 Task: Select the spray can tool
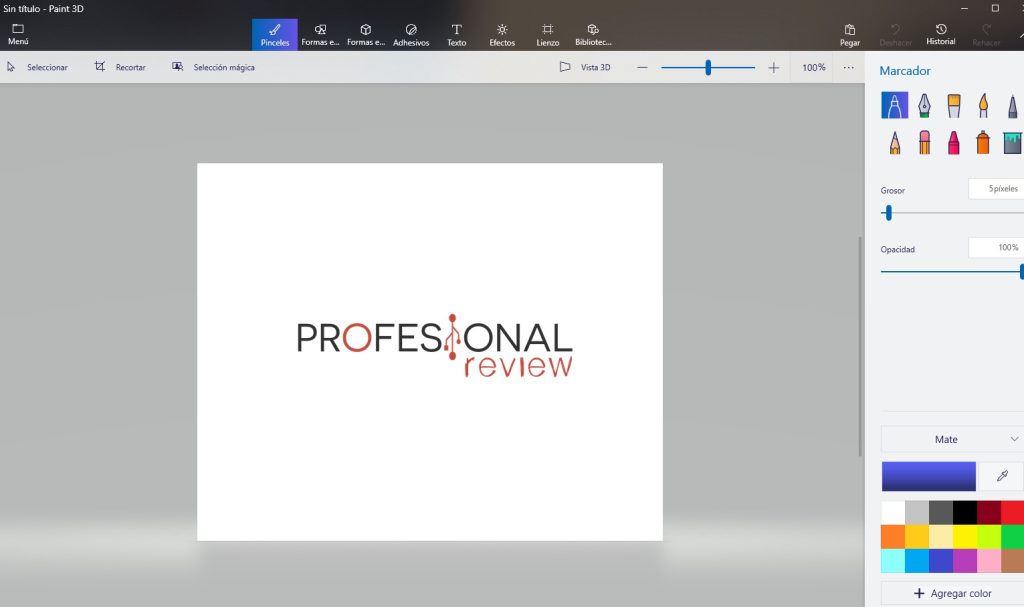pos(983,142)
